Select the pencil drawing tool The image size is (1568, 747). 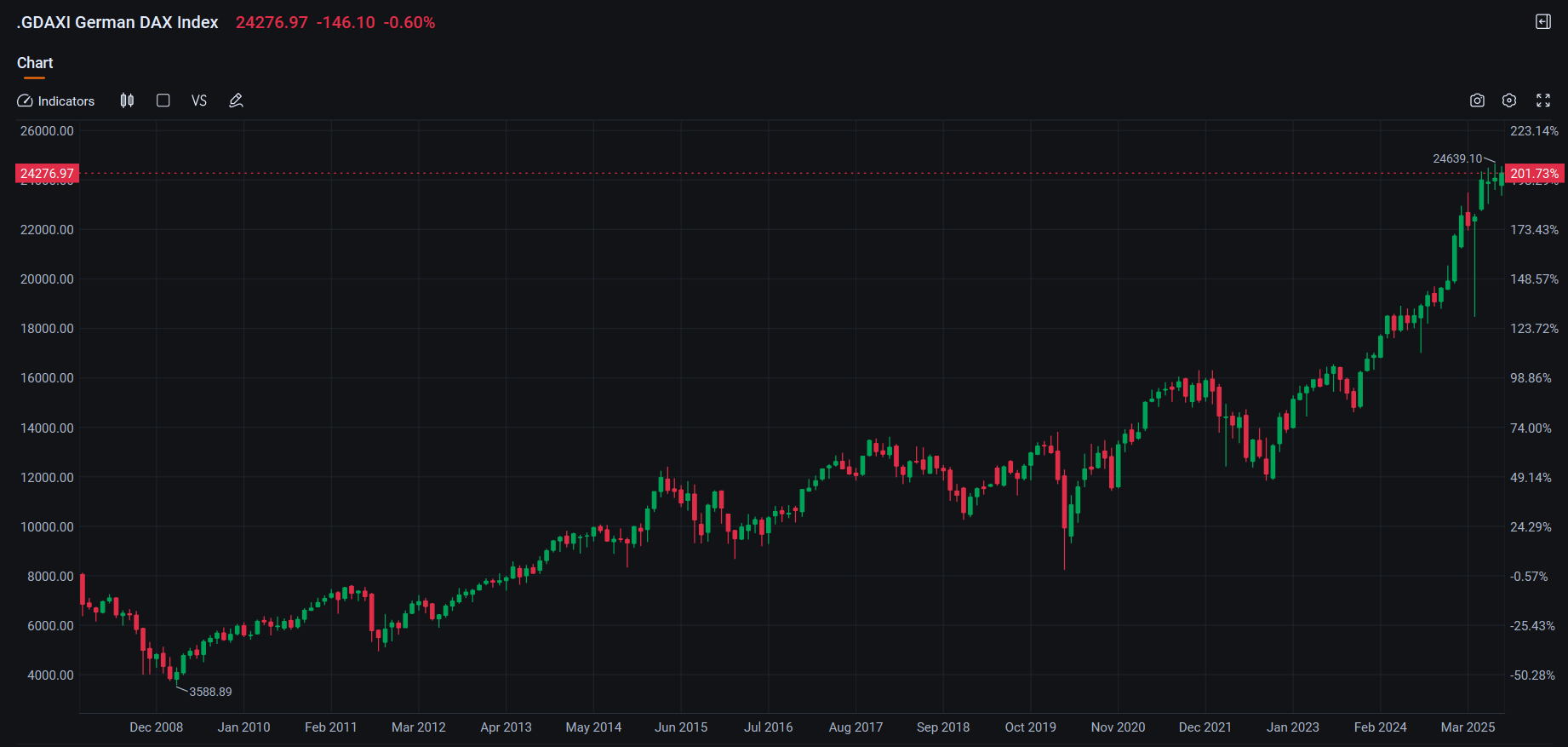point(237,101)
